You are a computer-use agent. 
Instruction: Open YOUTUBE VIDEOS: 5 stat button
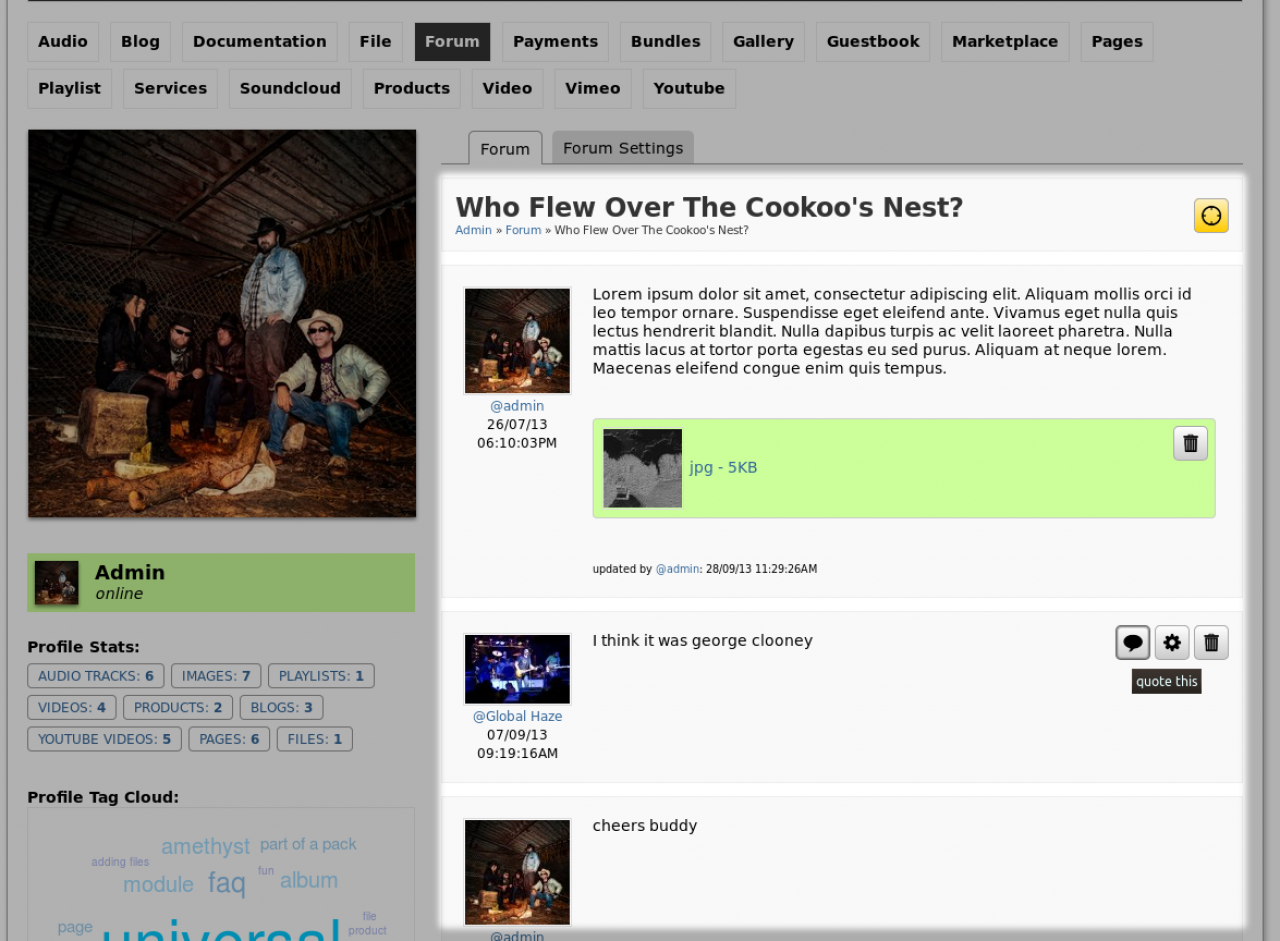(x=105, y=739)
